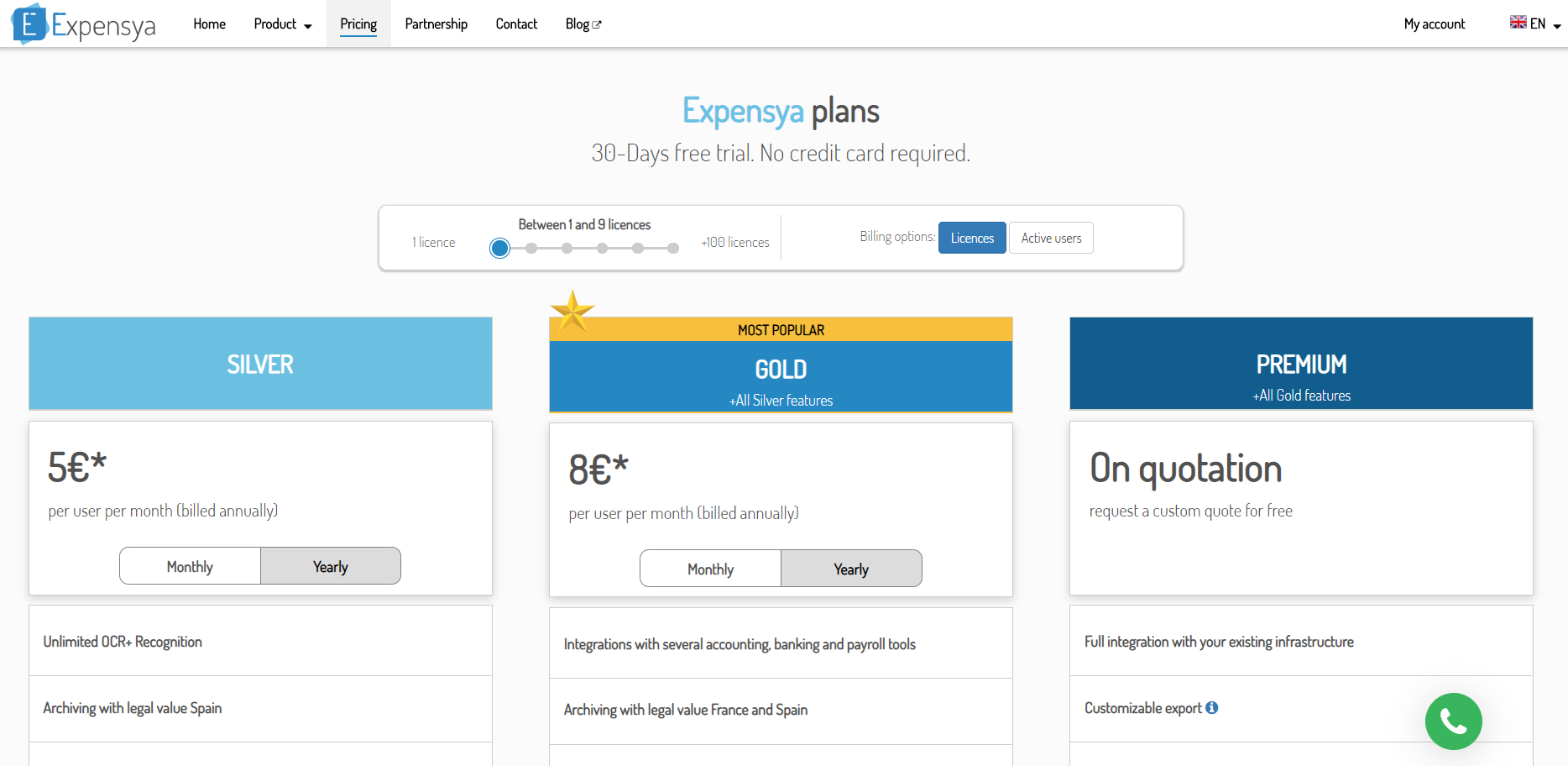Switch Silver plan to Yearly billing
Image resolution: width=1568 pixels, height=766 pixels.
pyautogui.click(x=331, y=566)
